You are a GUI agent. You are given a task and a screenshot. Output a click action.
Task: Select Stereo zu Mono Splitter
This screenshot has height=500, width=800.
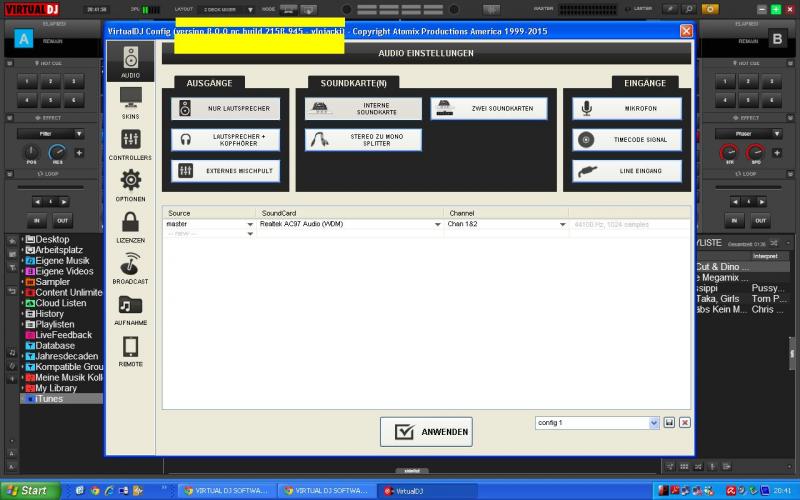[x=363, y=140]
